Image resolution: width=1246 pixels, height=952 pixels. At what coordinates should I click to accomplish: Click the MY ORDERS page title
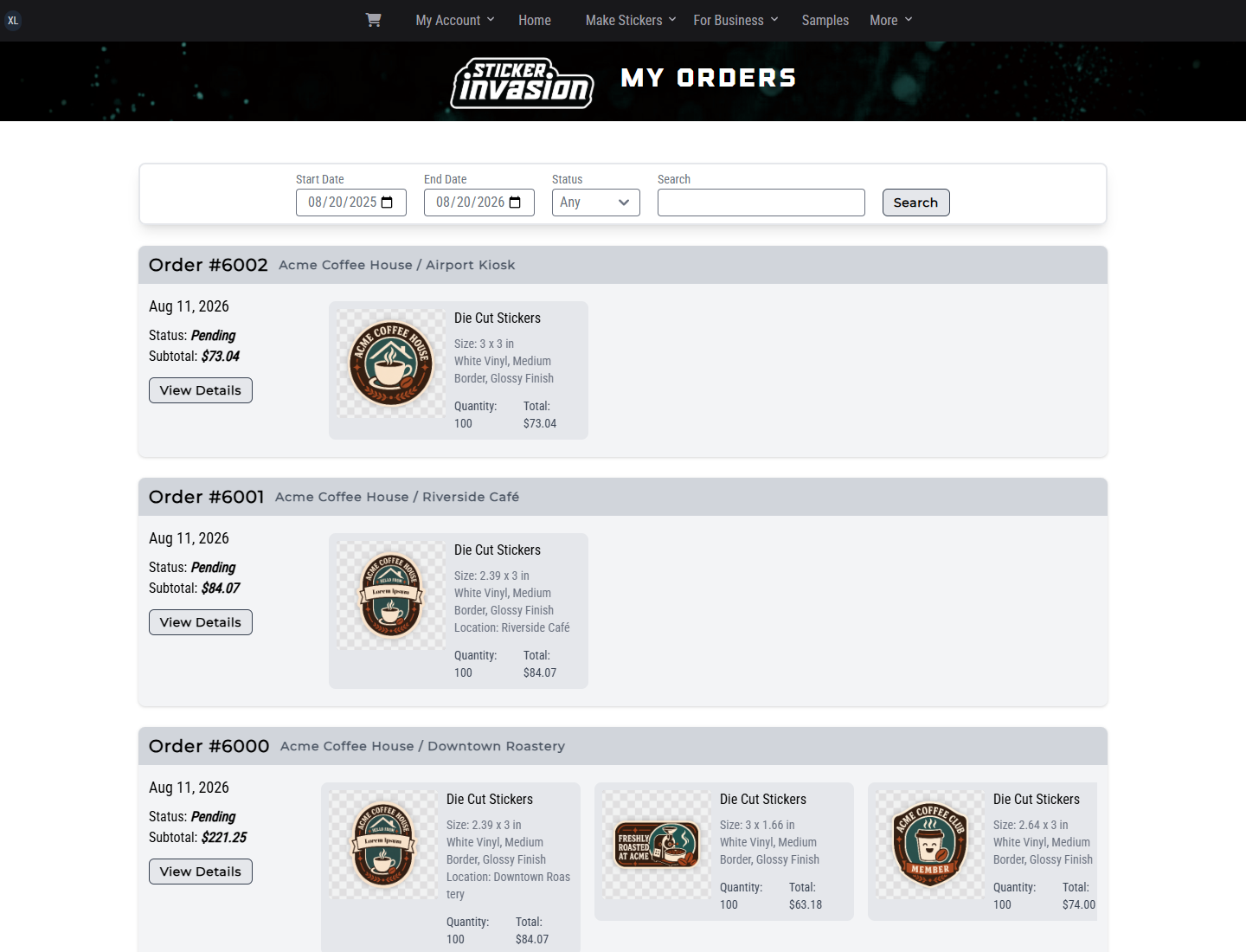(709, 78)
